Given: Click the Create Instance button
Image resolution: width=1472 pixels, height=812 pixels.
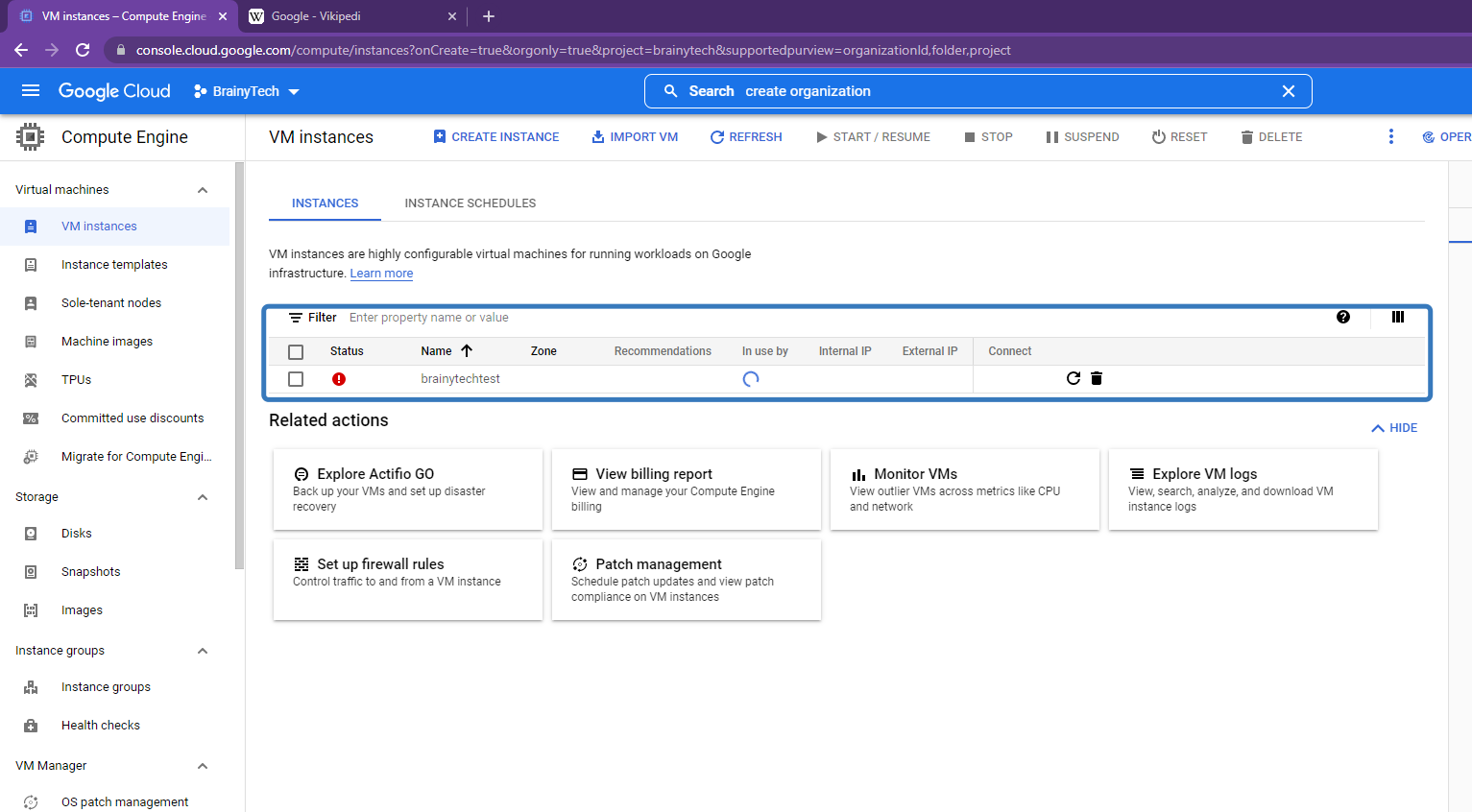Looking at the screenshot, I should pyautogui.click(x=496, y=137).
